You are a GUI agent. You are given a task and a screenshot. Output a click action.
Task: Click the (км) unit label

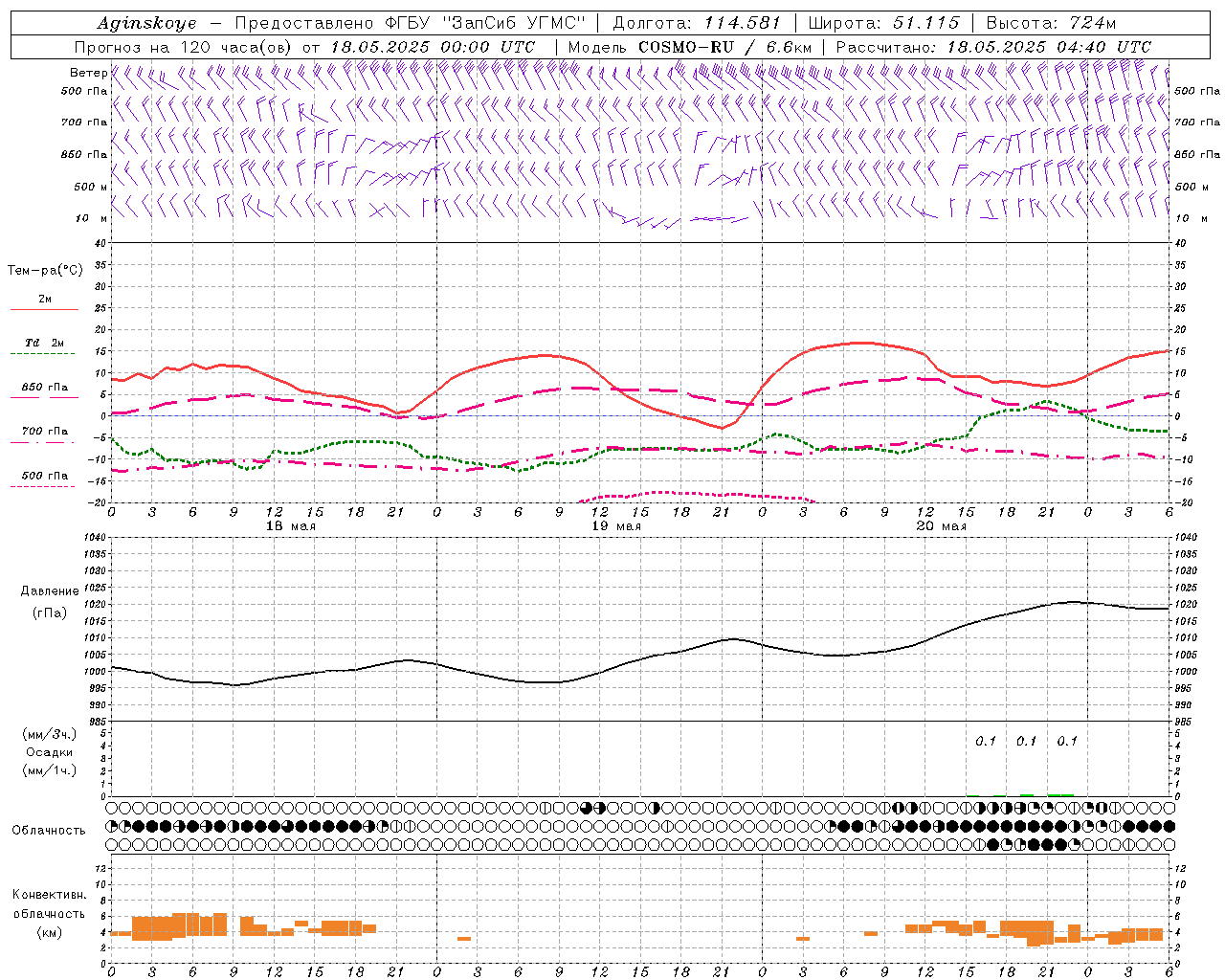50,932
